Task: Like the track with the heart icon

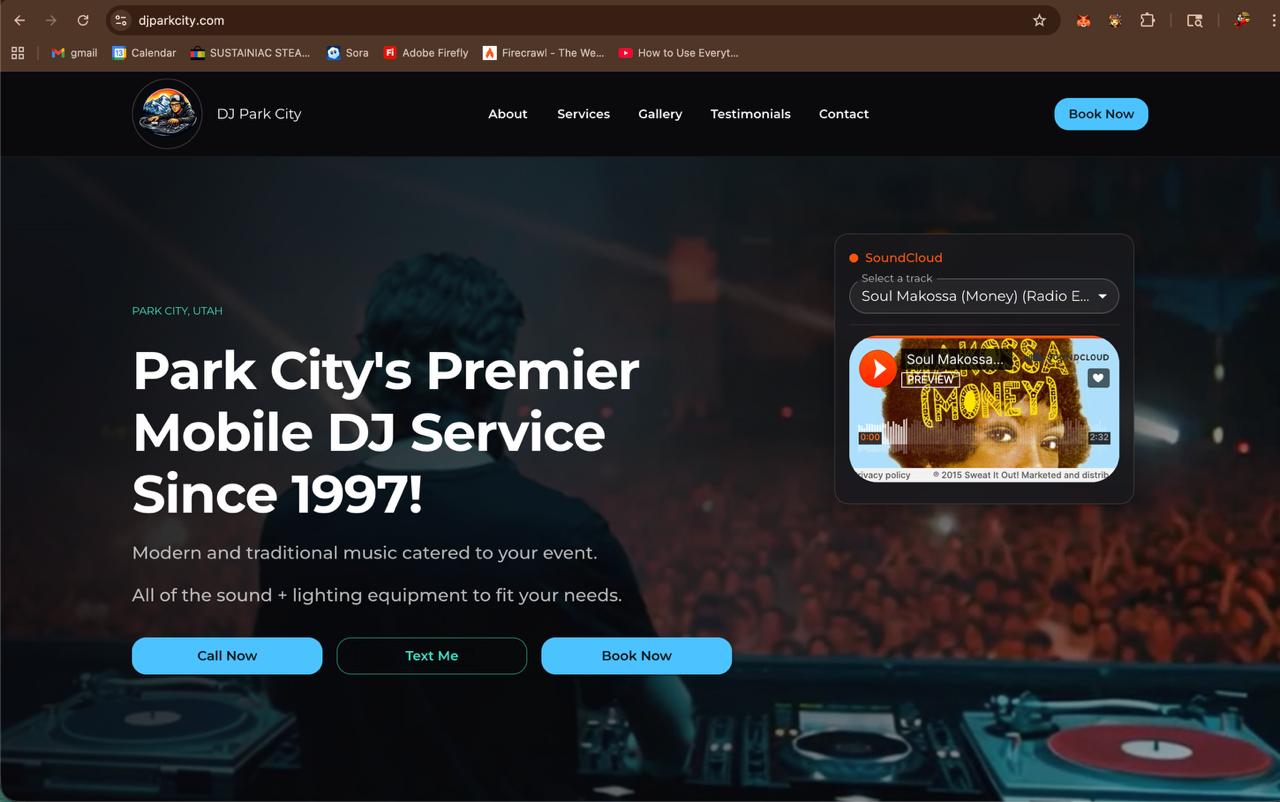Action: tap(1098, 378)
